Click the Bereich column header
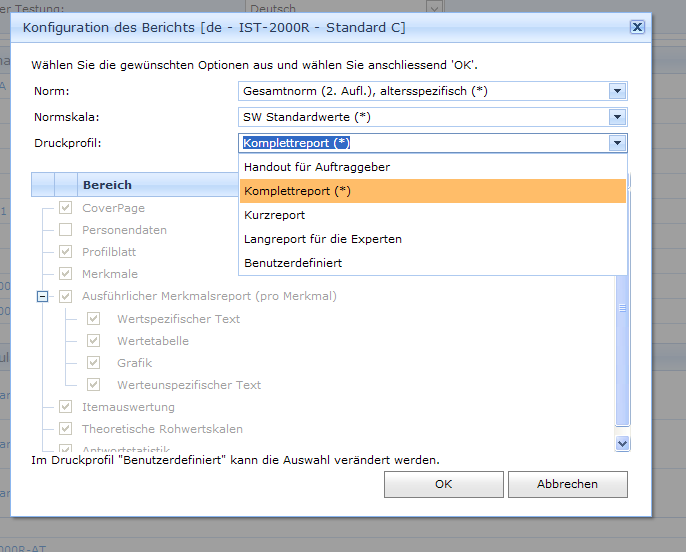Image resolution: width=686 pixels, height=552 pixels. (107, 185)
